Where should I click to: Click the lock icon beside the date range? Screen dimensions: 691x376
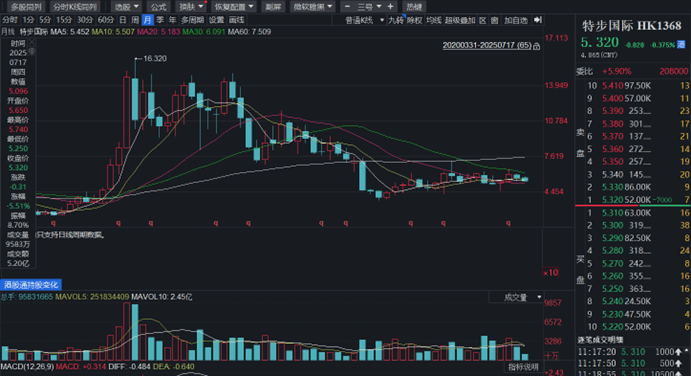(536, 46)
